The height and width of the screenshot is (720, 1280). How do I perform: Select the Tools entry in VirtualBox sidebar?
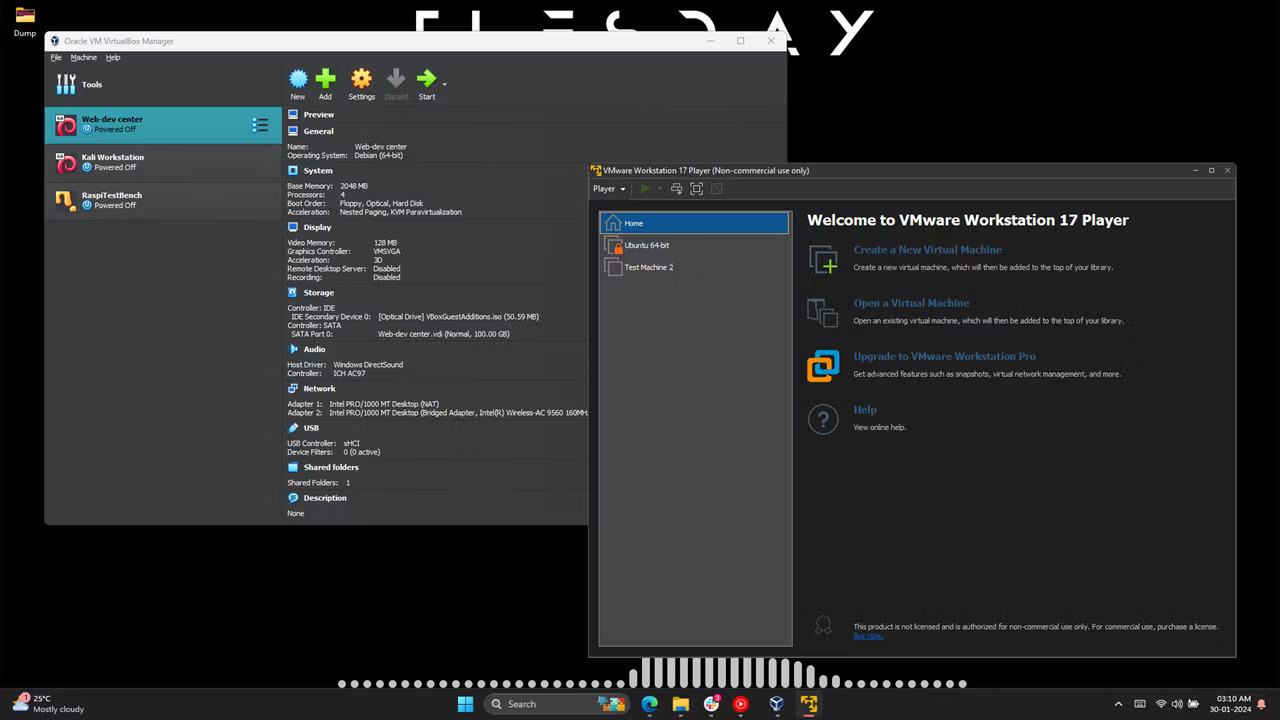click(91, 84)
